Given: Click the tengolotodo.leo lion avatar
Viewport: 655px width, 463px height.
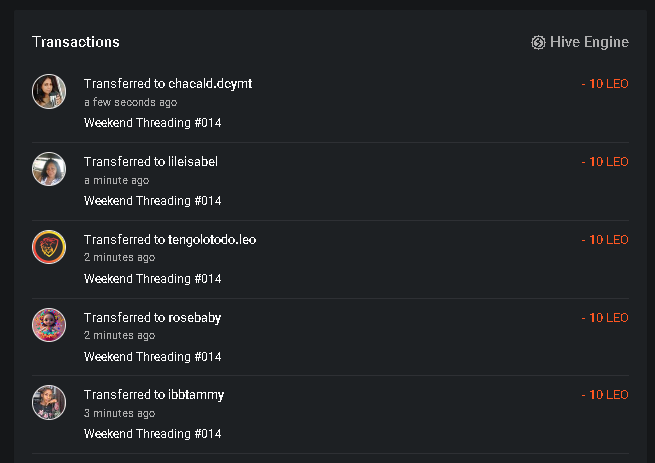Looking at the screenshot, I should 49,247.
